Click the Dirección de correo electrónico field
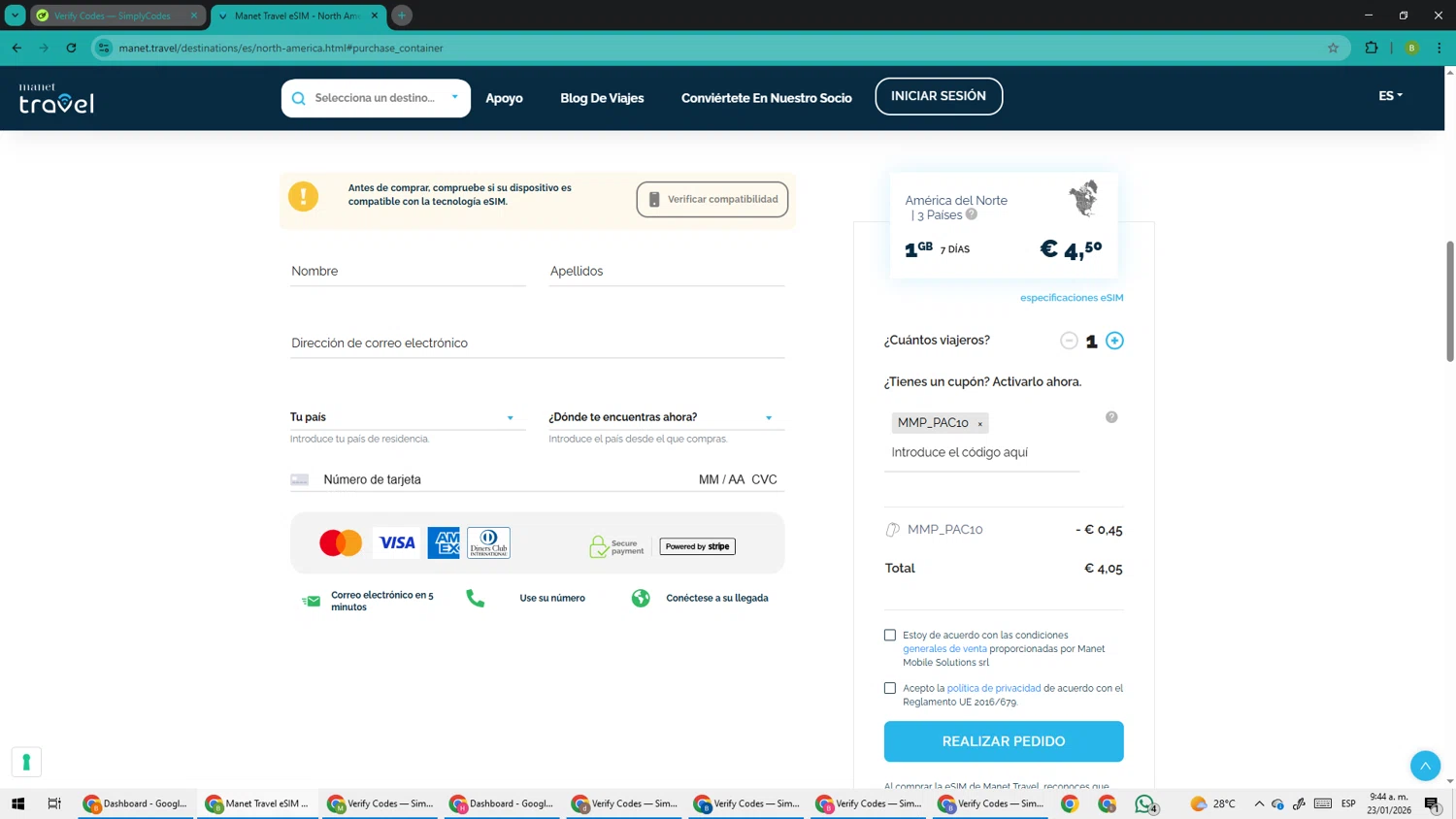 tap(538, 344)
